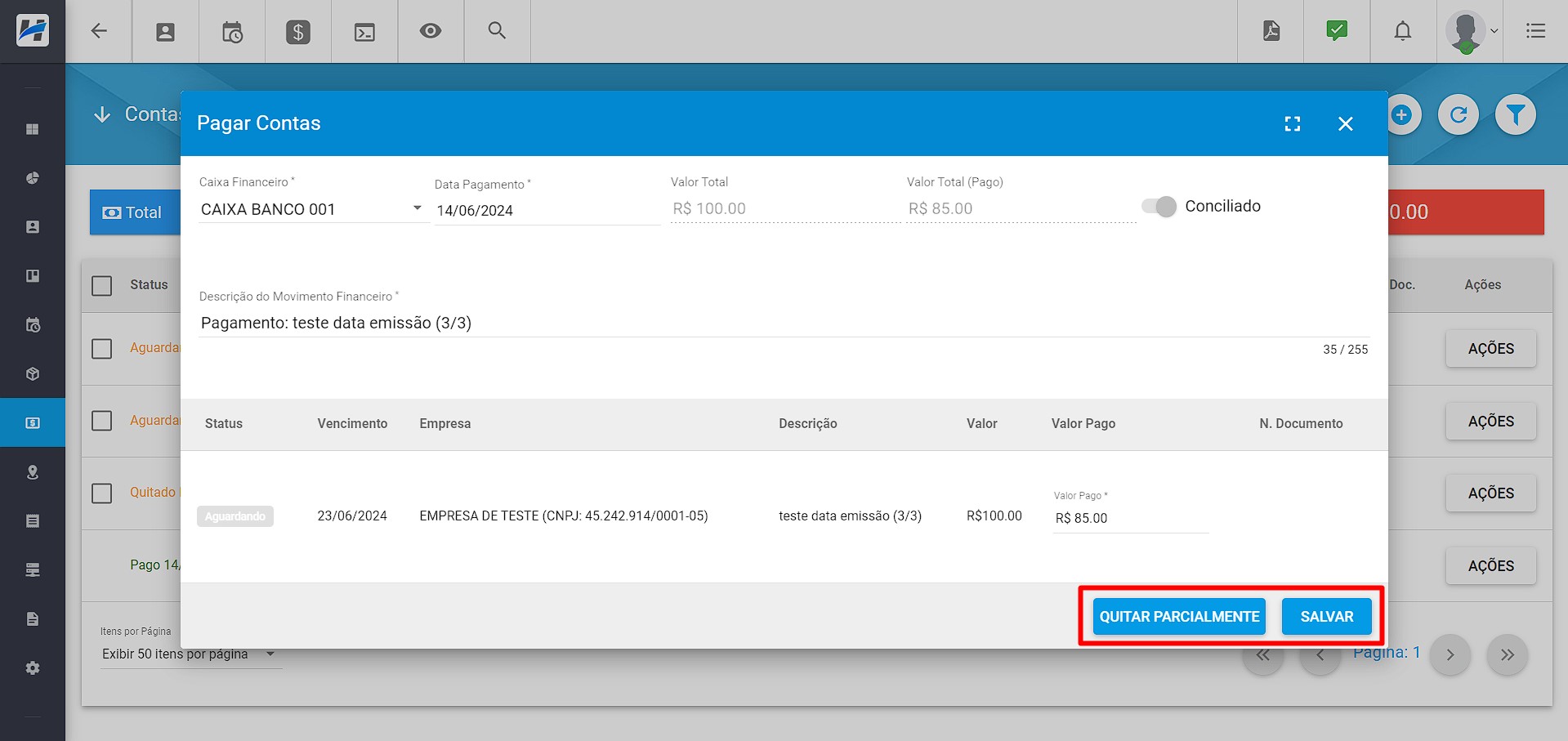
Task: Go to last page double arrow
Action: tap(1508, 655)
